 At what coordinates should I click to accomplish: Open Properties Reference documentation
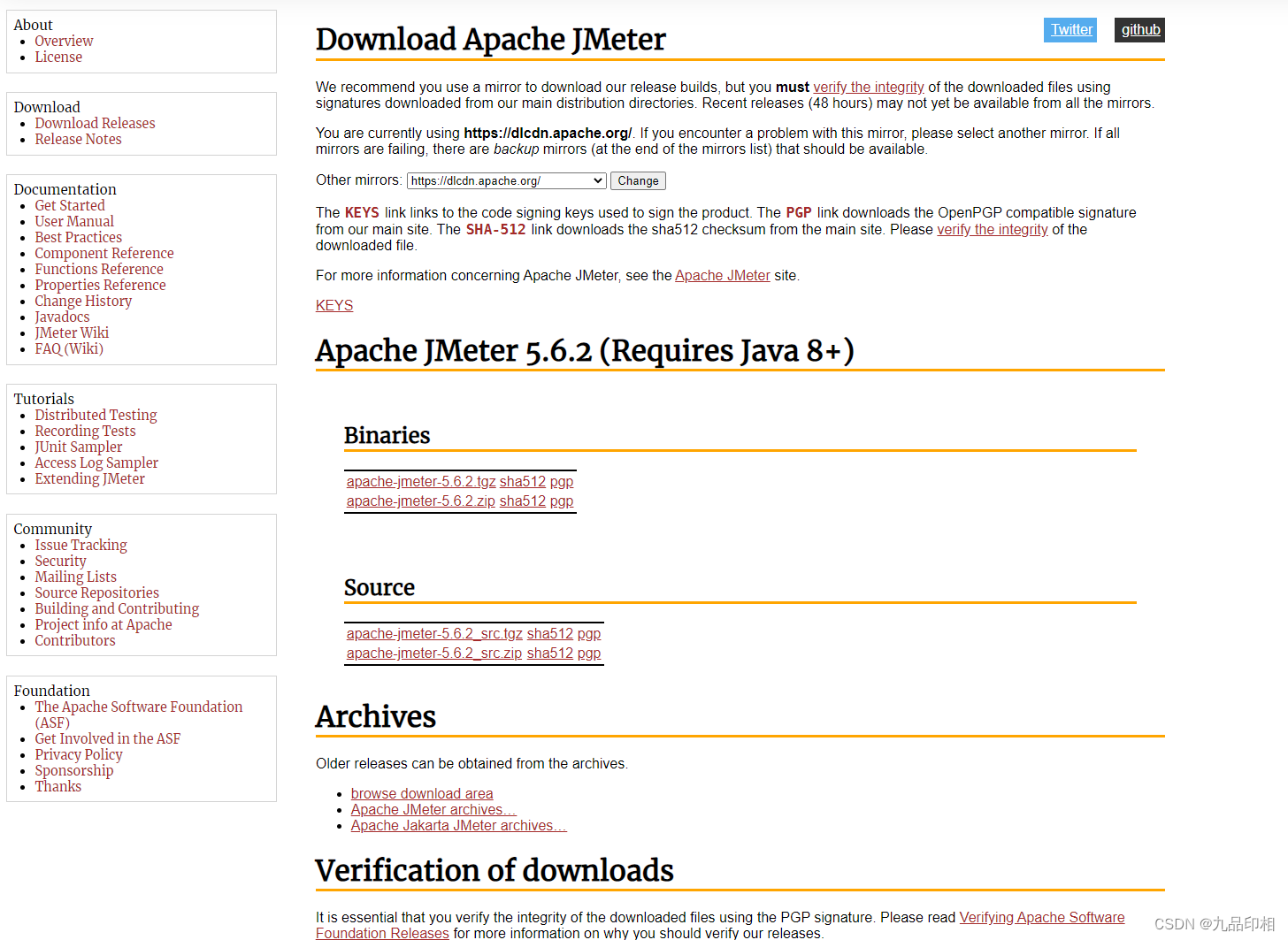click(x=100, y=286)
